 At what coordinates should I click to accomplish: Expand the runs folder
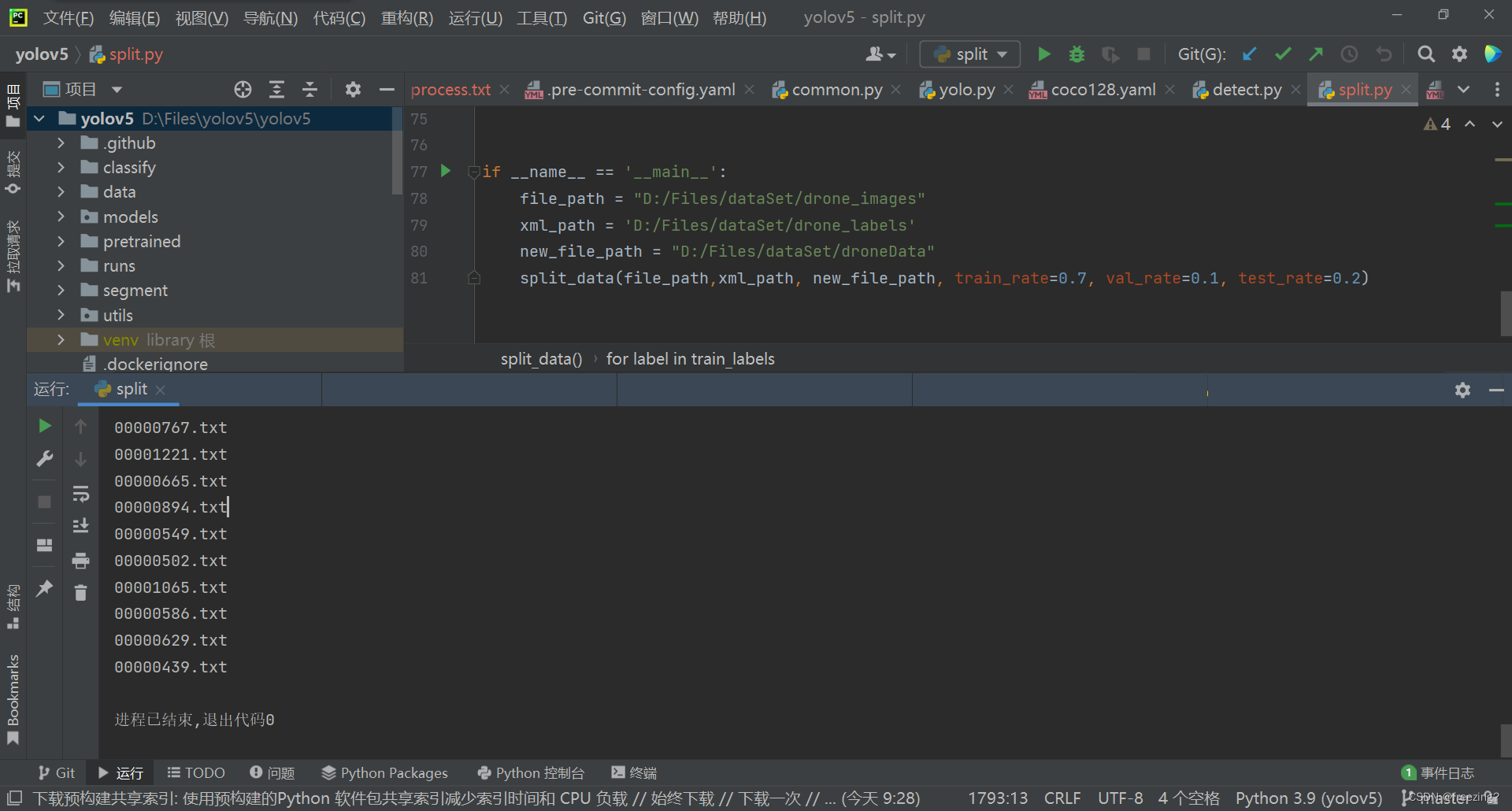point(61,266)
